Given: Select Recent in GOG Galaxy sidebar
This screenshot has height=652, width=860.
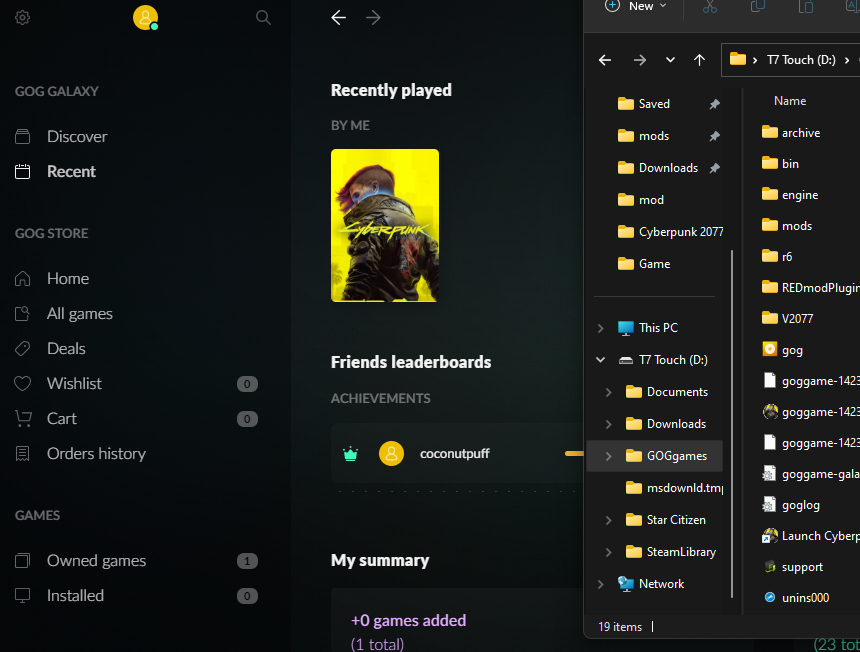Looking at the screenshot, I should (71, 172).
